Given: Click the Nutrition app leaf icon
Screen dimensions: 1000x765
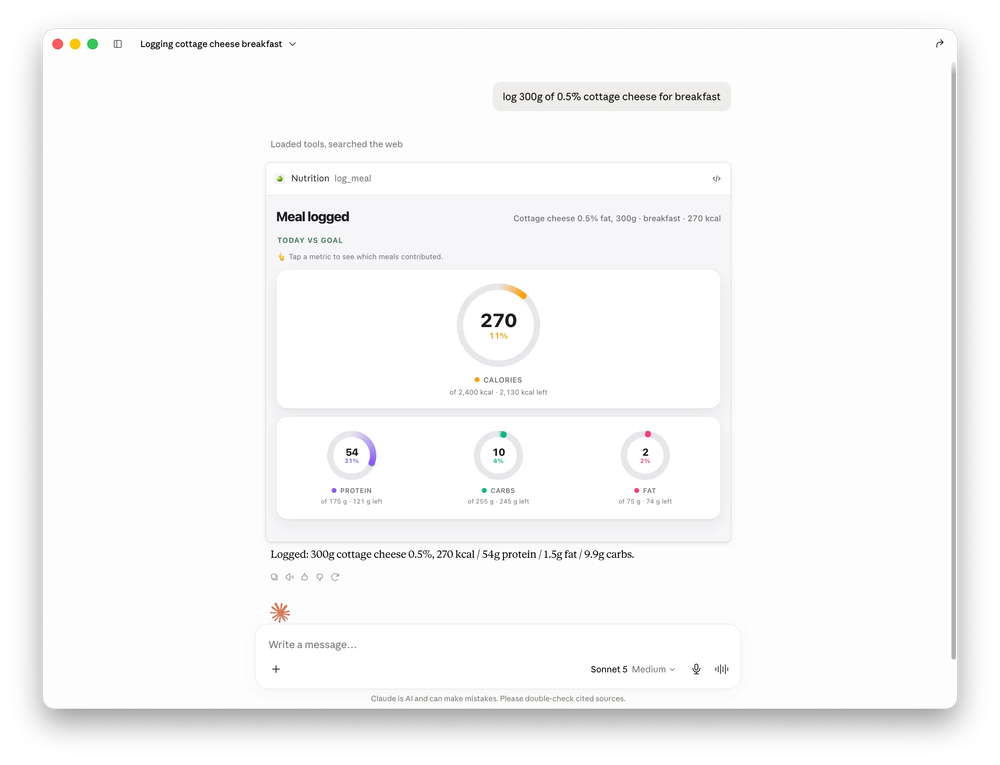Looking at the screenshot, I should tap(280, 178).
